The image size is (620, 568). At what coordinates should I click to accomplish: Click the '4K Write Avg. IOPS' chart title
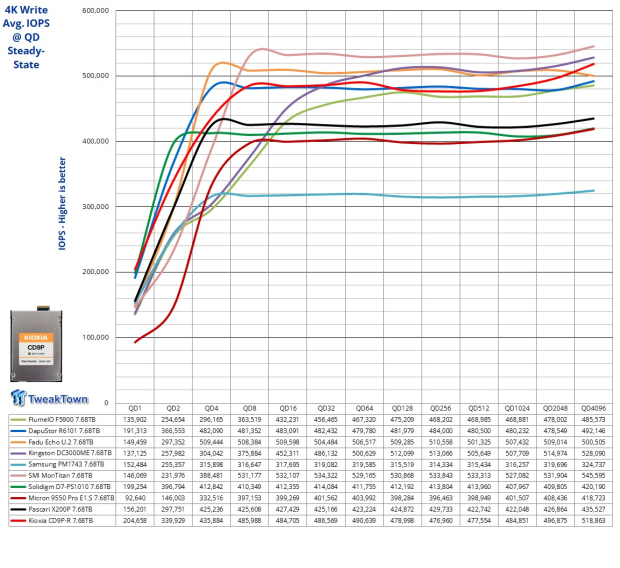[26, 37]
